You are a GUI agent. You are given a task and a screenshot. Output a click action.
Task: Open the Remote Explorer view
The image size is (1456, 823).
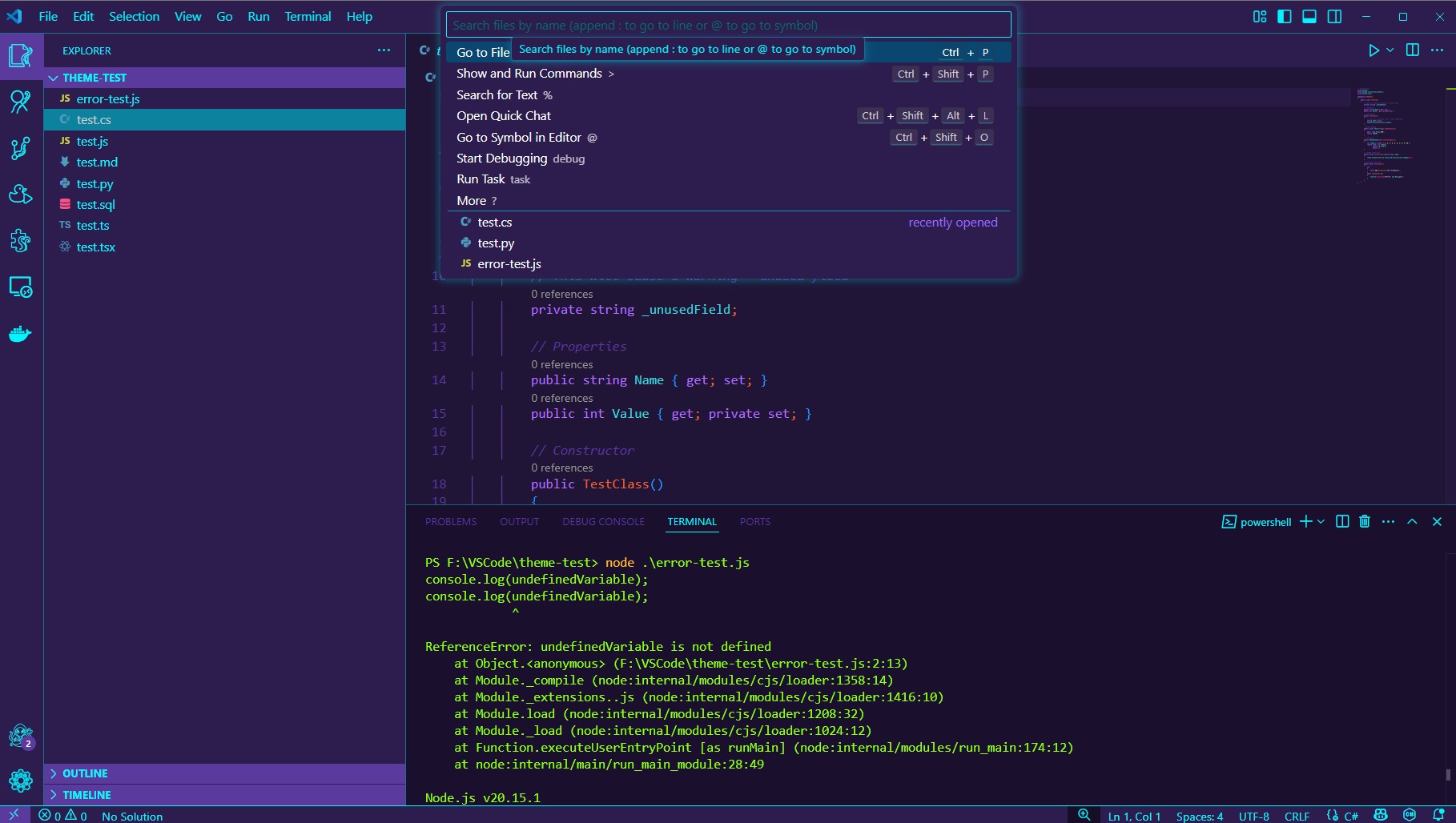coord(20,287)
